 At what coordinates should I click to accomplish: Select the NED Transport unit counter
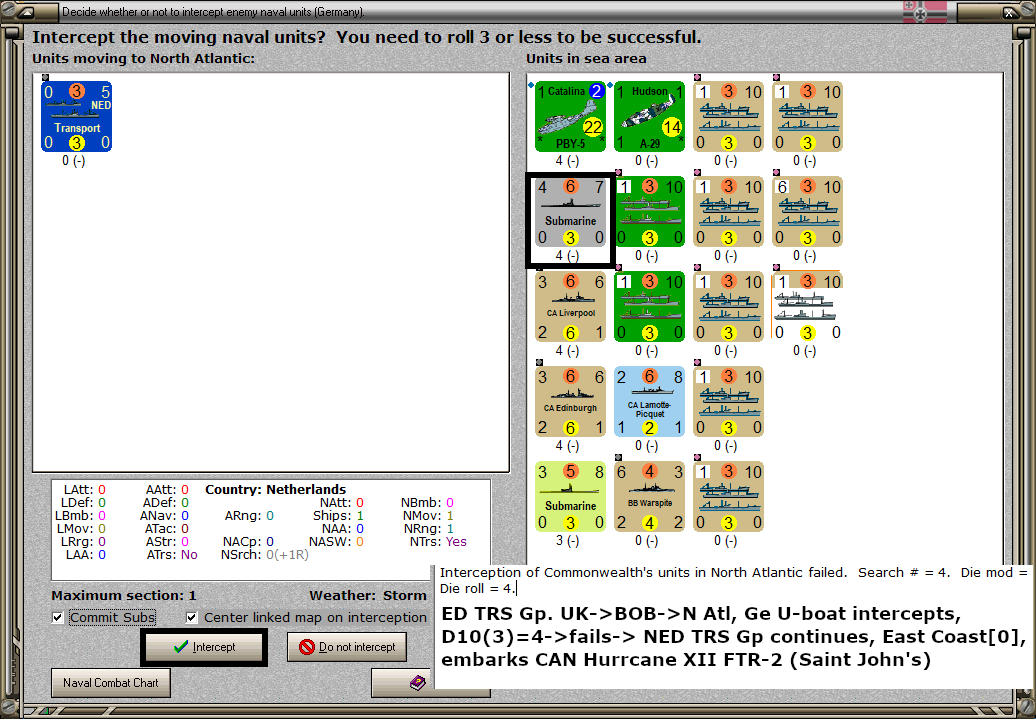click(x=77, y=117)
